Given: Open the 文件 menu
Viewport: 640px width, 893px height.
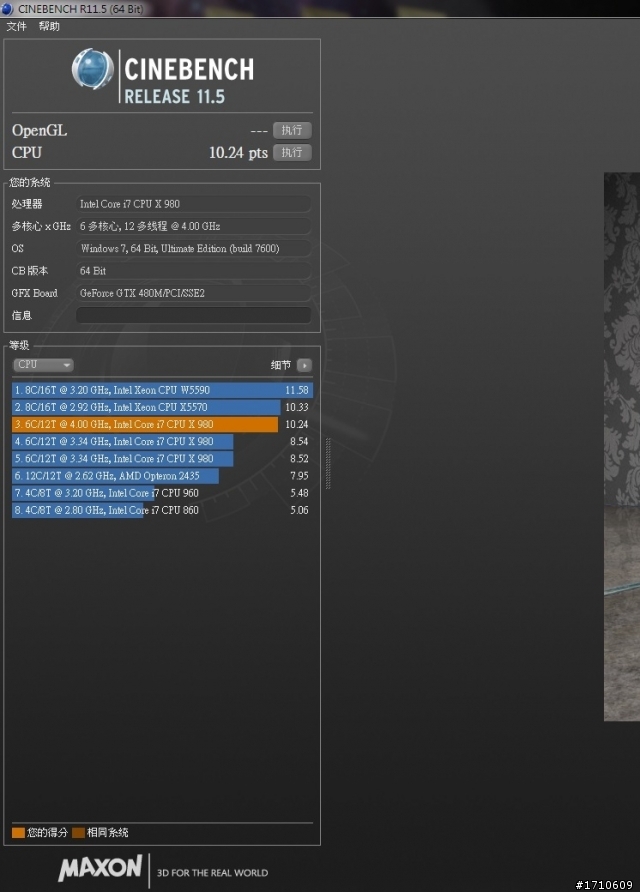Looking at the screenshot, I should click(17, 26).
